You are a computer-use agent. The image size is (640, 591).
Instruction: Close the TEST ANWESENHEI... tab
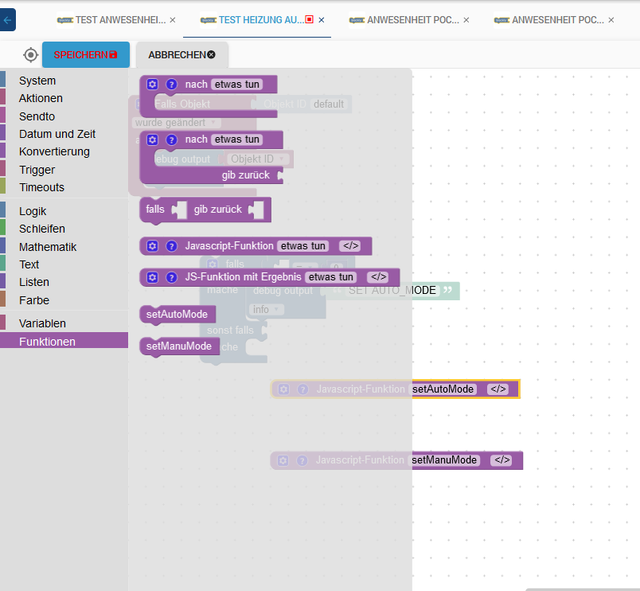[173, 20]
